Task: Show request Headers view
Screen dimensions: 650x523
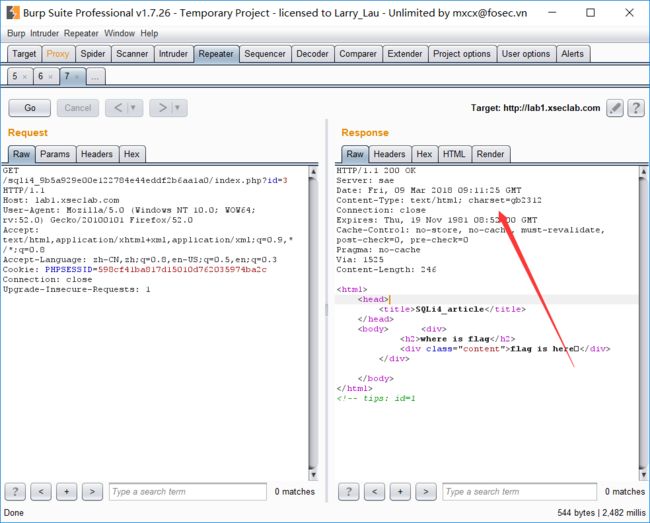Action: pos(97,154)
